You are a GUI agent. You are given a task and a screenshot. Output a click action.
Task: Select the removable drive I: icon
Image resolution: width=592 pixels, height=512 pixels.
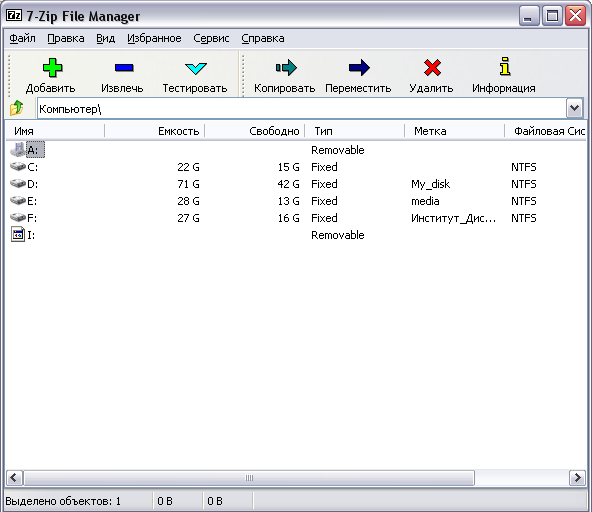point(18,234)
